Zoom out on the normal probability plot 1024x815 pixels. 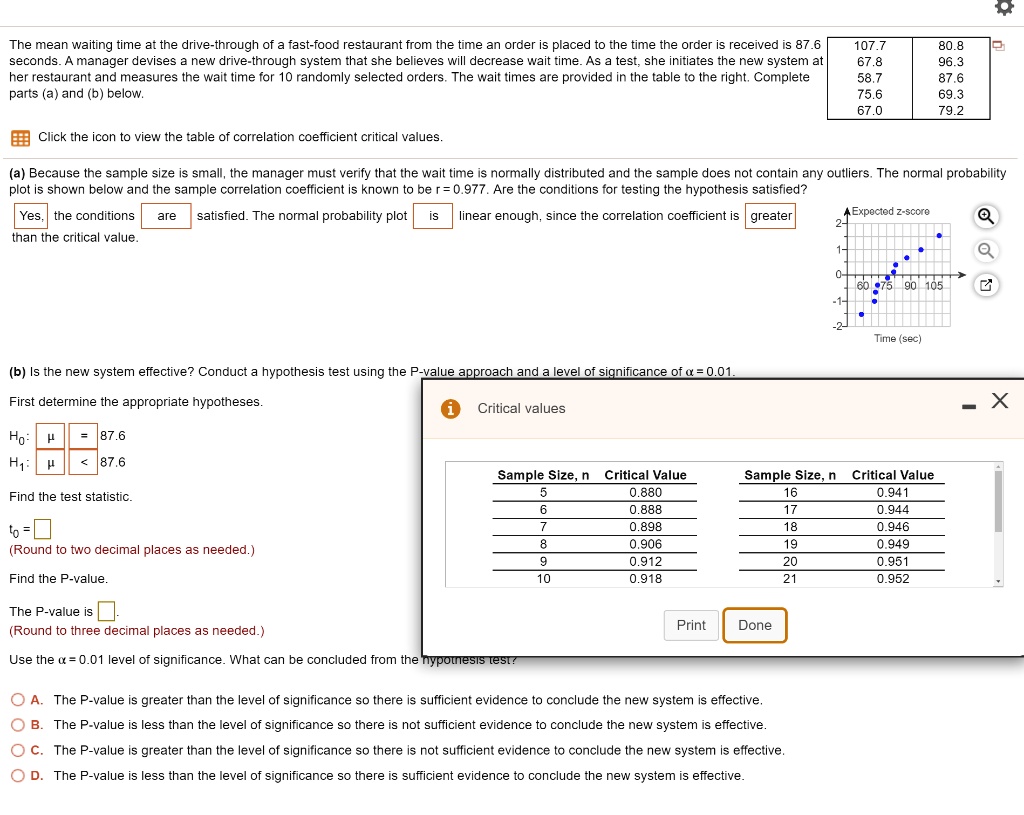pyautogui.click(x=985, y=251)
